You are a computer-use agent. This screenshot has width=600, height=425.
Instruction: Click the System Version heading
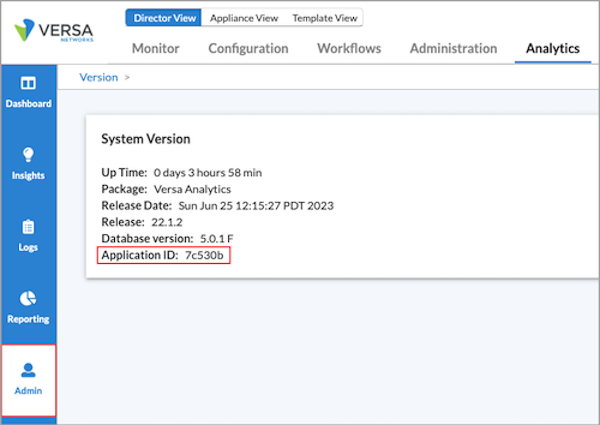click(x=146, y=139)
